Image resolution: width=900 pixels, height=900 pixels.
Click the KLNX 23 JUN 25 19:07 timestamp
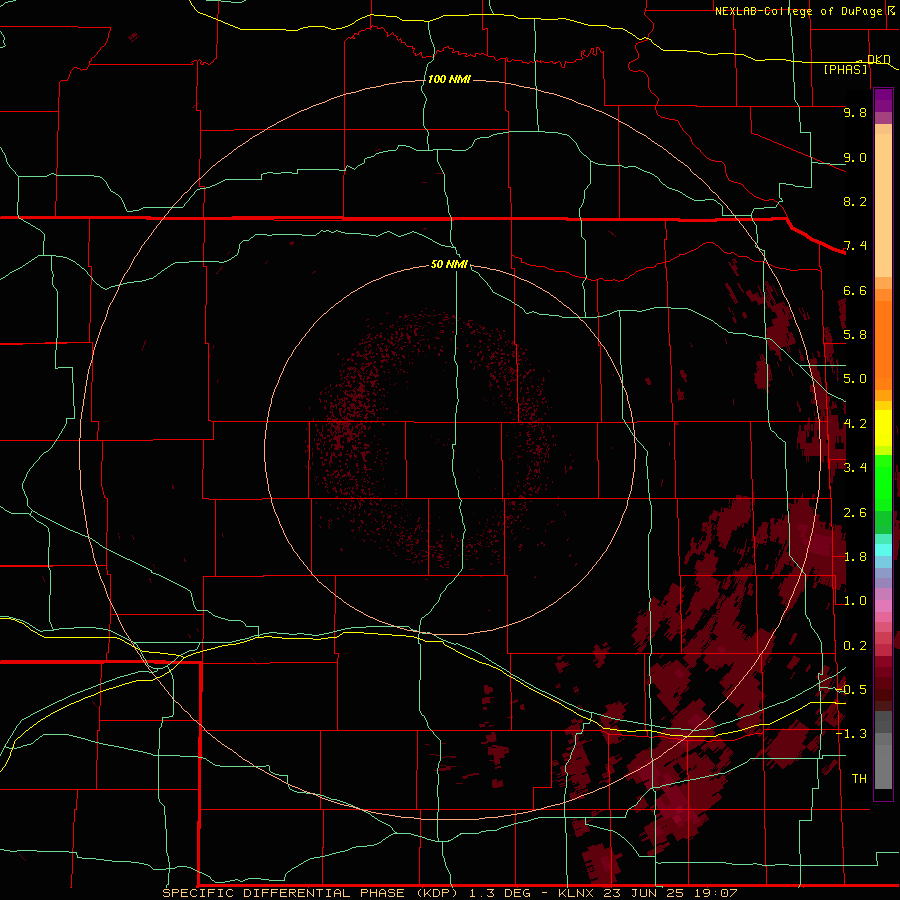coord(647,893)
